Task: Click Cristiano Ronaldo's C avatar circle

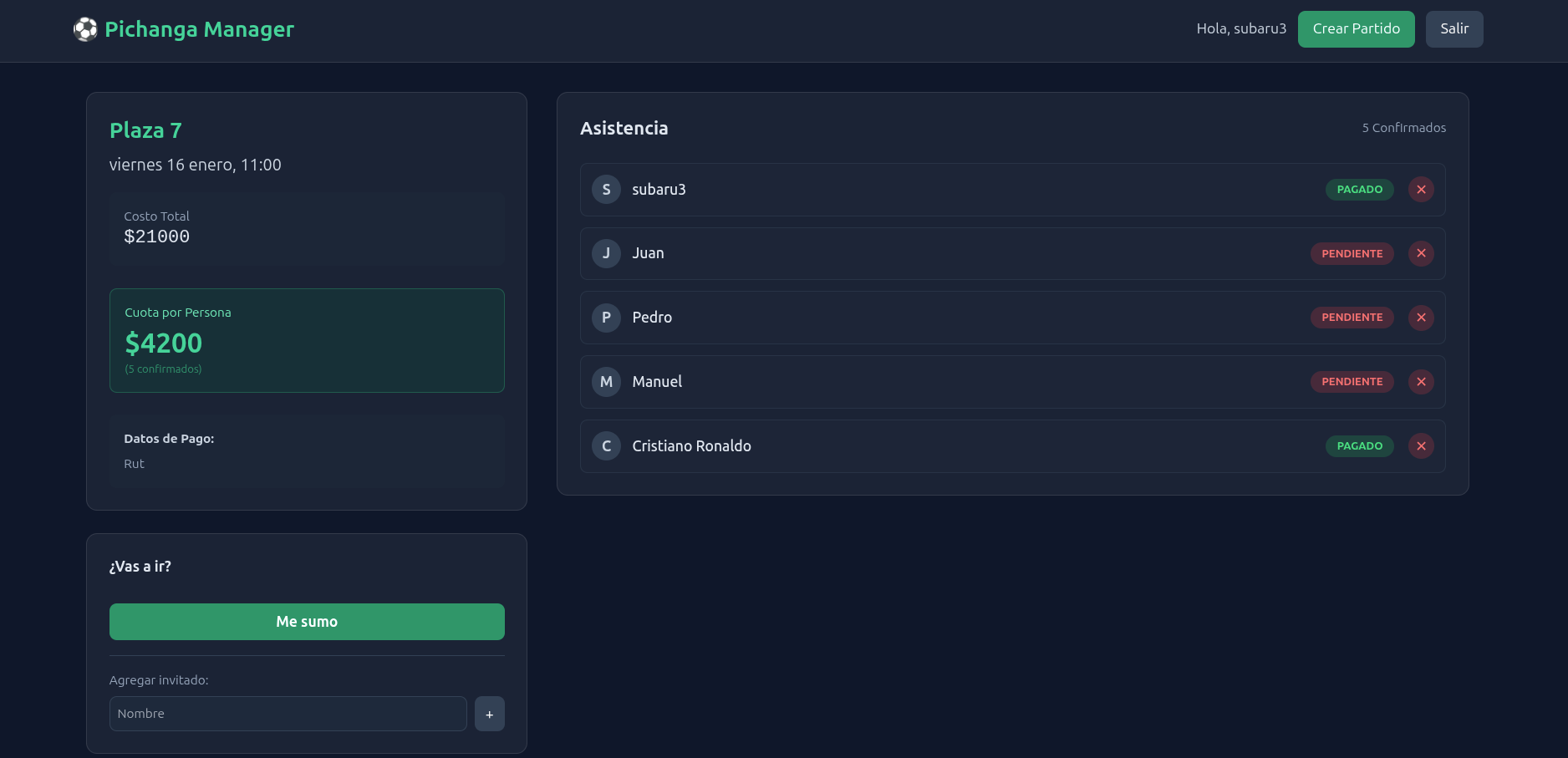Action: (x=606, y=446)
